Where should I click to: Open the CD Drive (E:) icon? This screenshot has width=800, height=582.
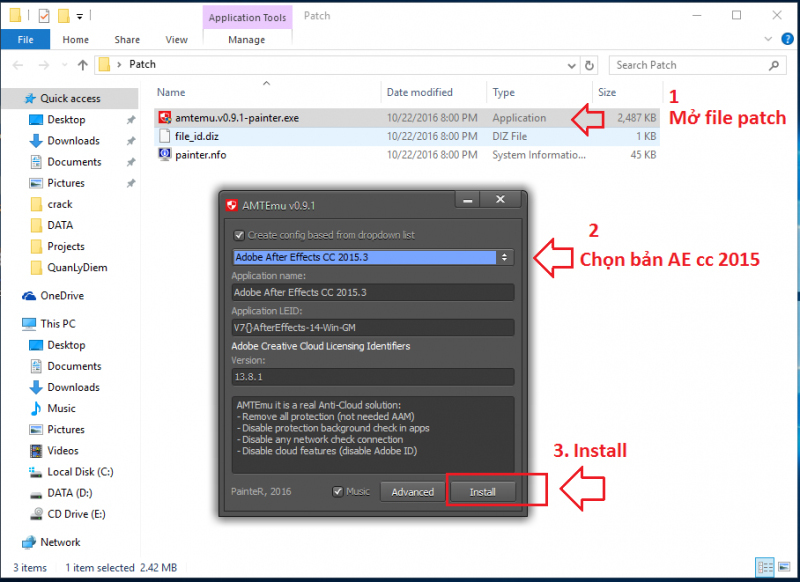tap(36, 514)
